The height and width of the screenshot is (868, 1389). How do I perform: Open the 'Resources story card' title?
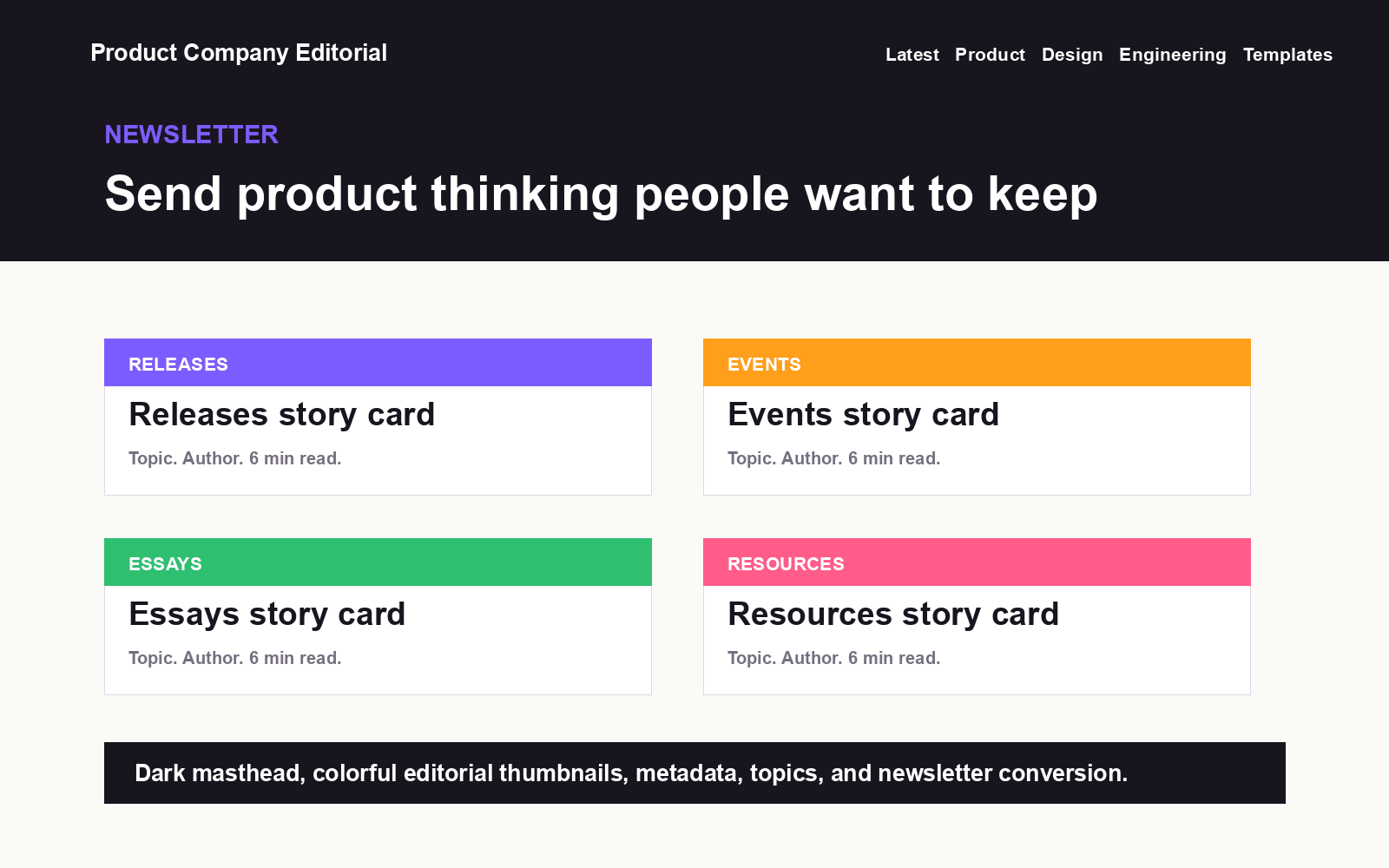893,615
